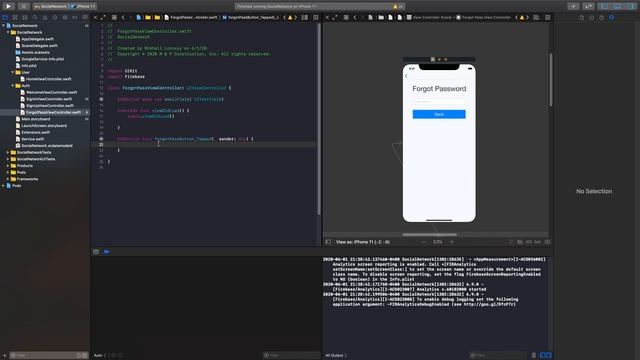Click the Send button in the storyboard
The image size is (640, 360).
pos(439,114)
